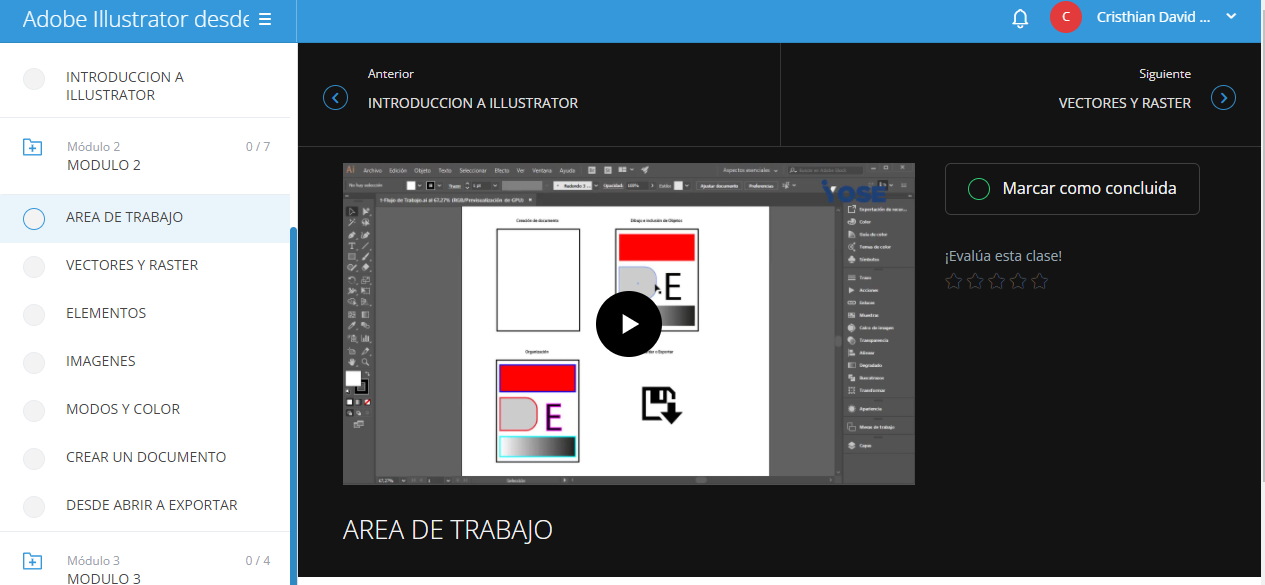Play the AREA DE TRABAJO video

pyautogui.click(x=628, y=324)
